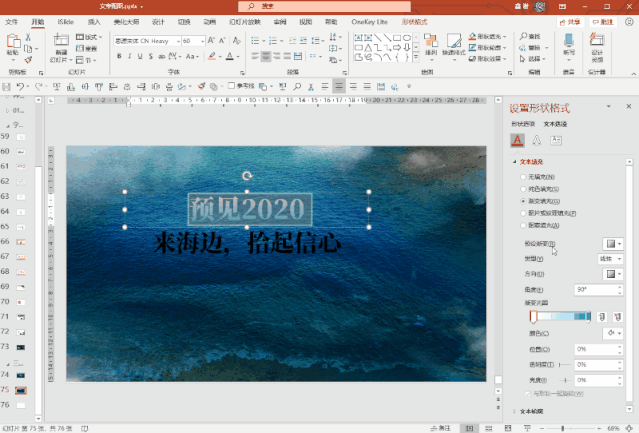Open the font name dropdown
639x433 pixels.
[x=178, y=41]
